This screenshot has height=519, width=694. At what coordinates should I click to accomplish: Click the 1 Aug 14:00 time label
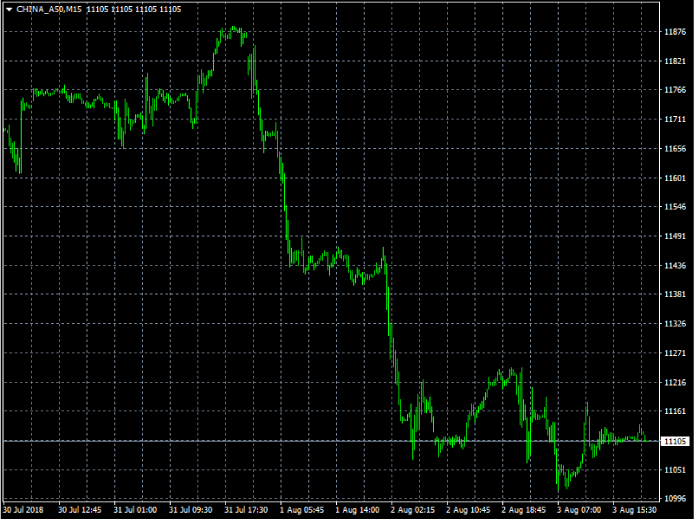[357, 510]
